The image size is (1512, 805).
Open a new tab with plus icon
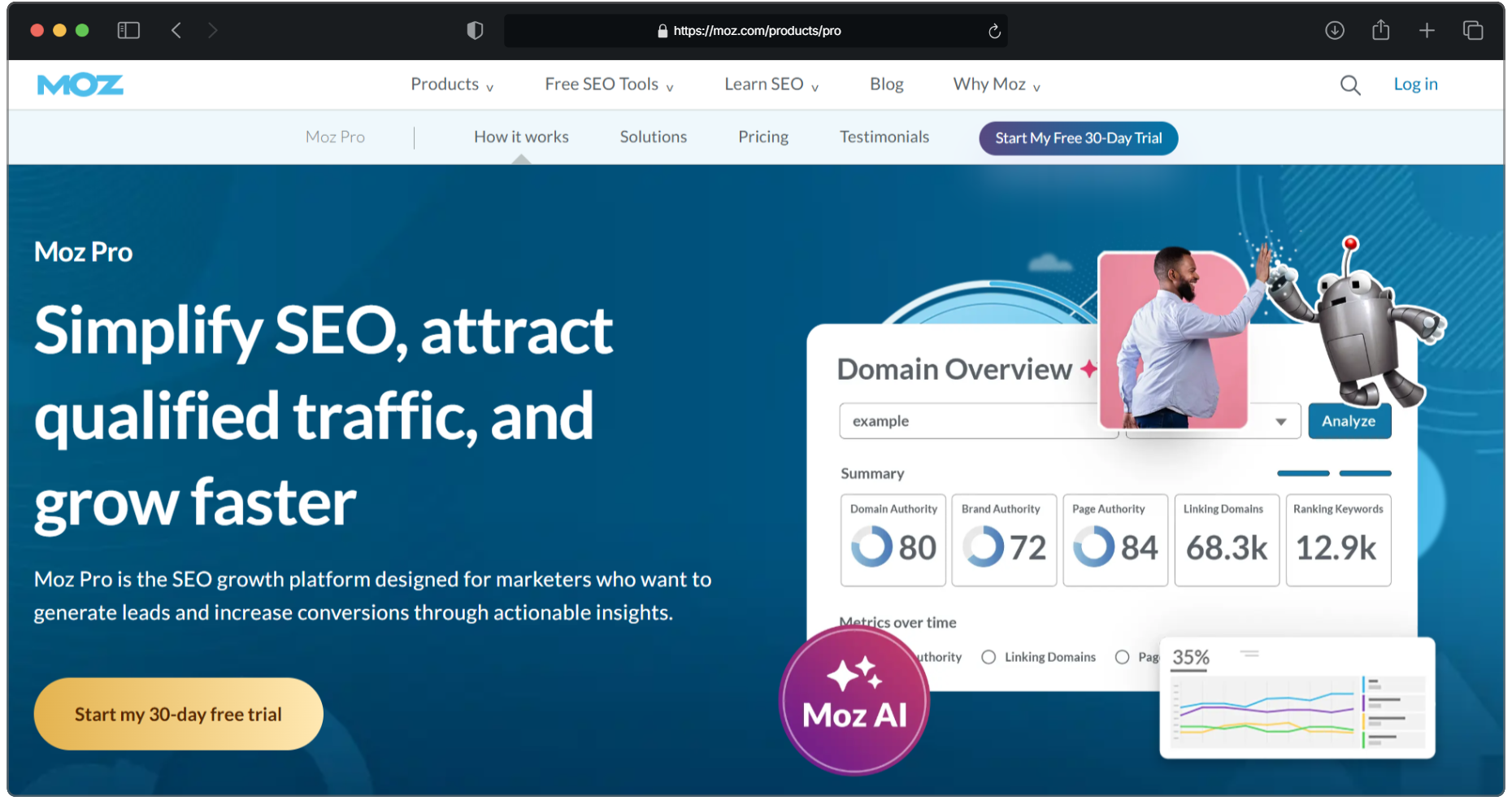[x=1427, y=31]
